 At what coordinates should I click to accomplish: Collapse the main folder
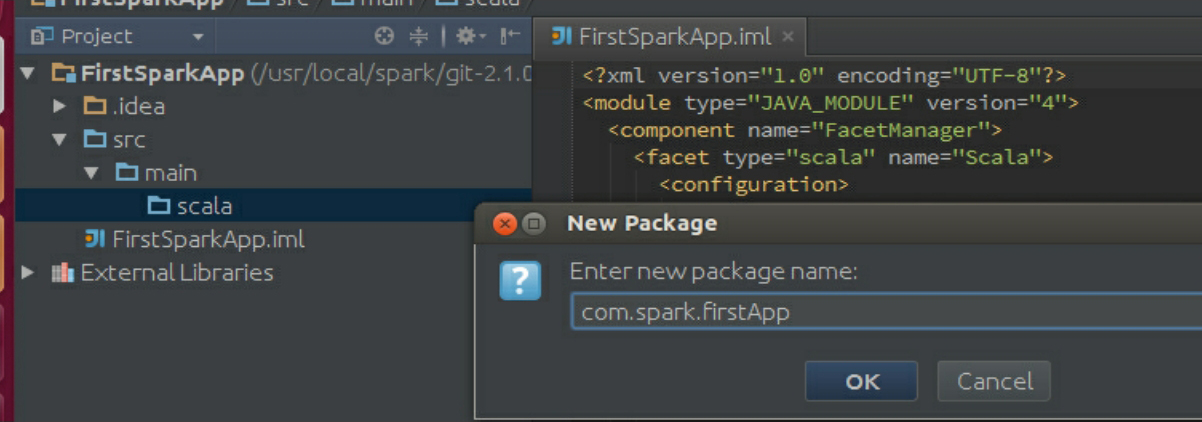92,173
